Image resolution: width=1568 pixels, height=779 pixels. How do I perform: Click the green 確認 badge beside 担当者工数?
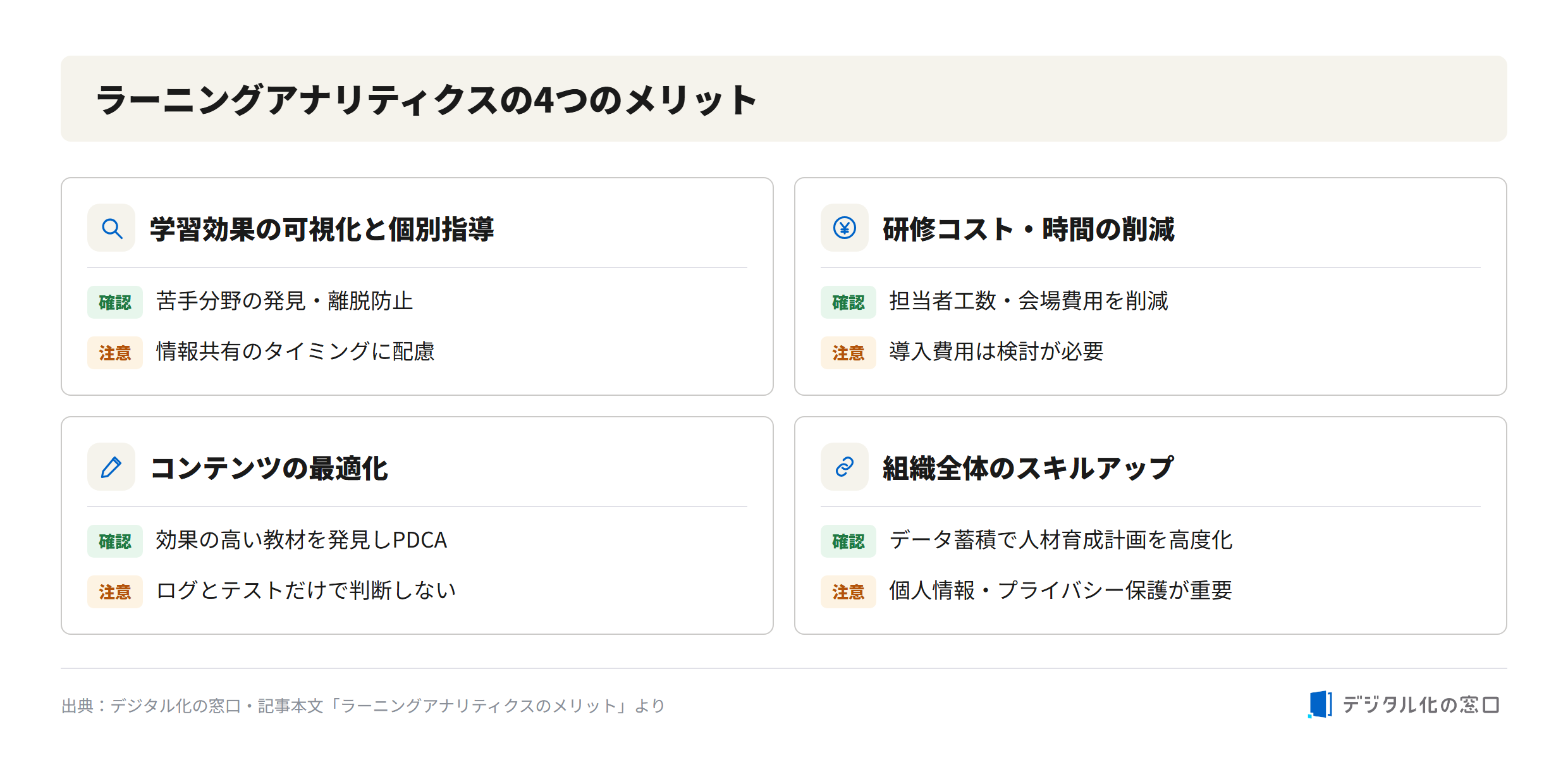tap(848, 302)
